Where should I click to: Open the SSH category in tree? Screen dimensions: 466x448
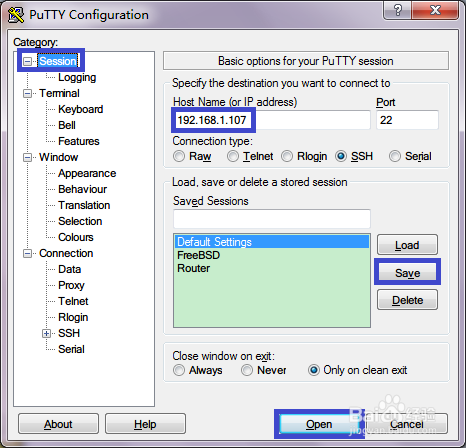tap(69, 333)
